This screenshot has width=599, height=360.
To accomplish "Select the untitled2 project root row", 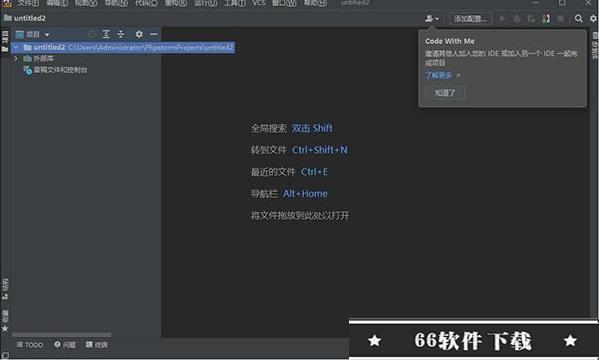I will tap(123, 47).
